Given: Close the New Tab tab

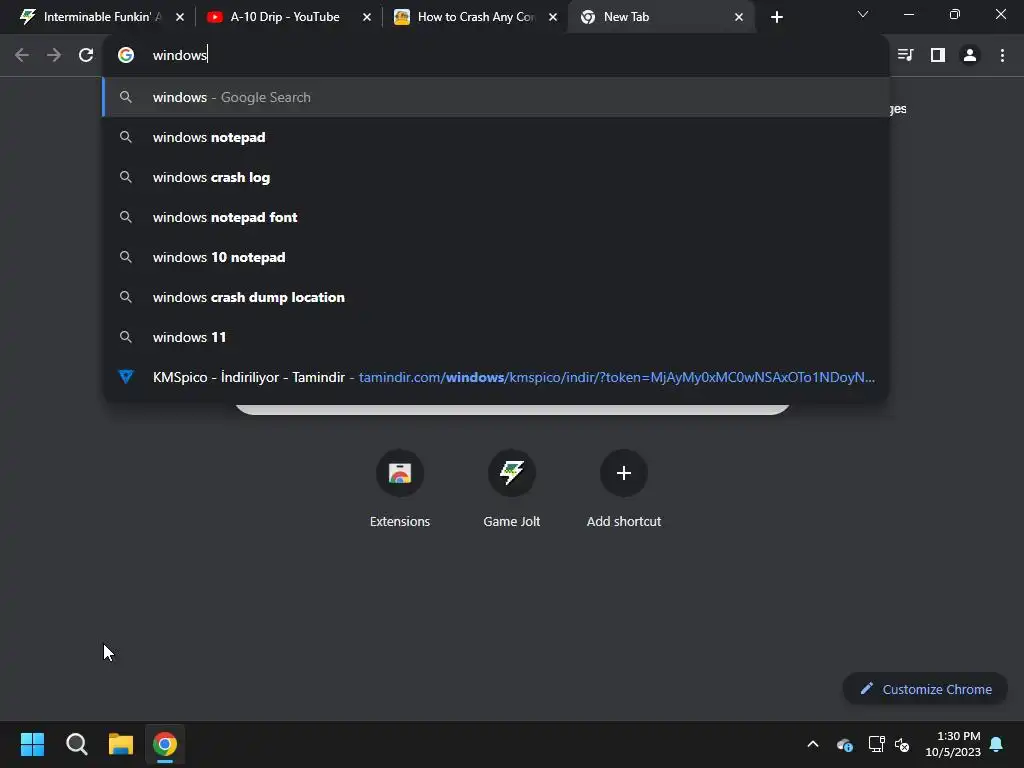Looking at the screenshot, I should pos(739,17).
